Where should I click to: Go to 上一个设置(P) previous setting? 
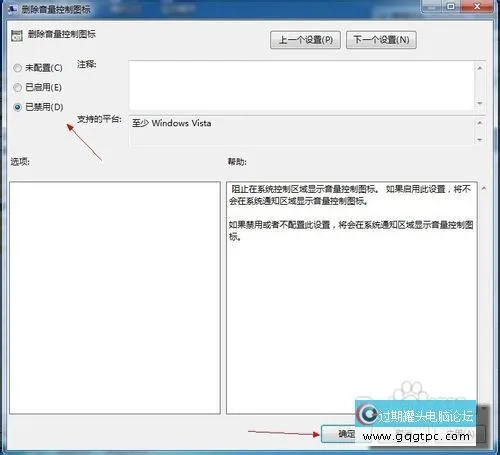(305, 40)
